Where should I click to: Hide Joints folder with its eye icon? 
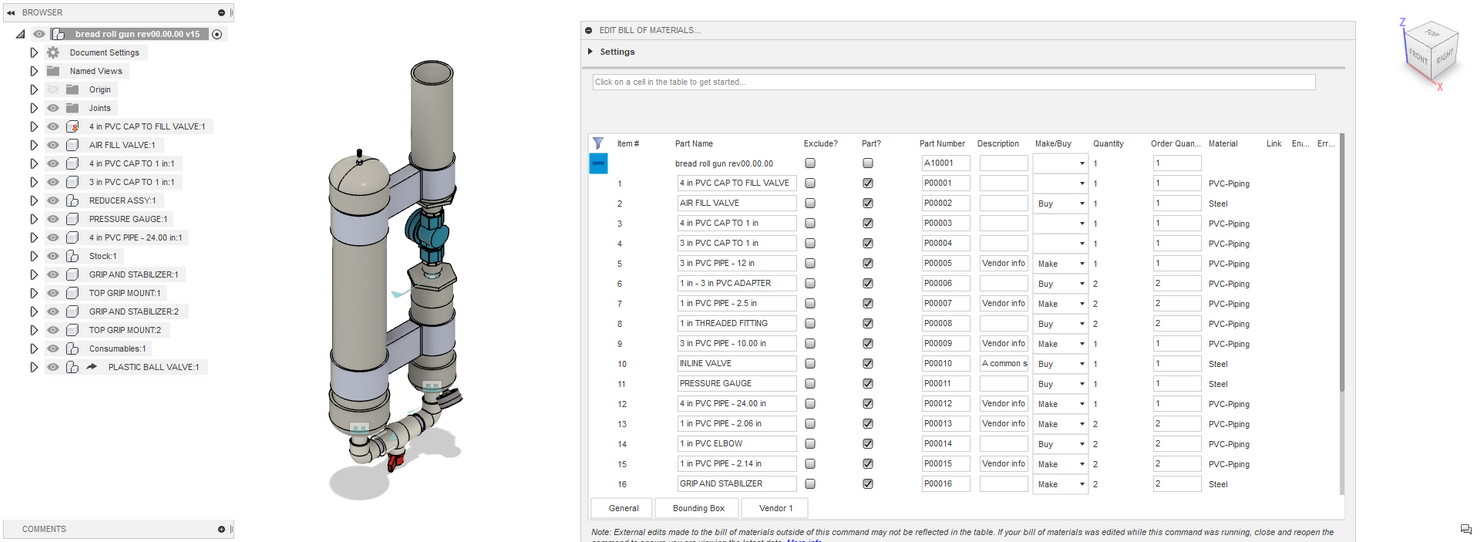point(53,108)
